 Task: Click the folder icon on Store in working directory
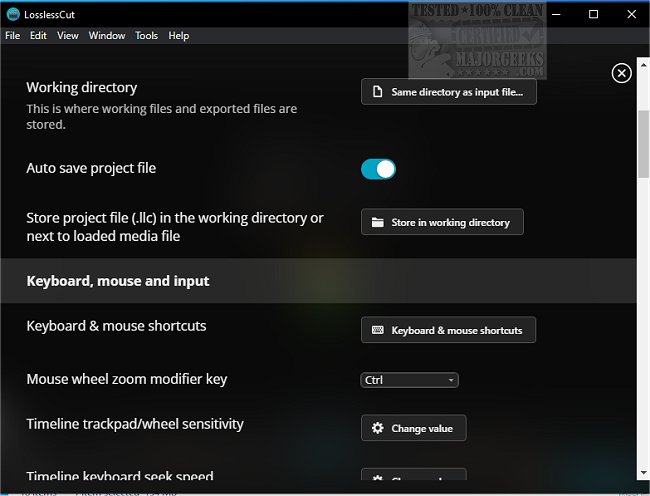point(377,222)
